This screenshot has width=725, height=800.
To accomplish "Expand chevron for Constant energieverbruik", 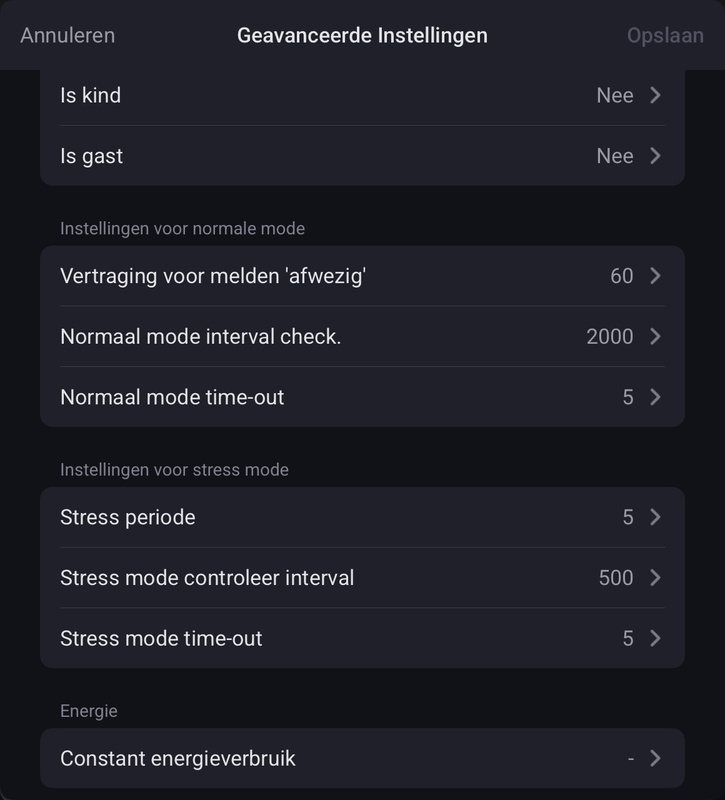I will [655, 758].
